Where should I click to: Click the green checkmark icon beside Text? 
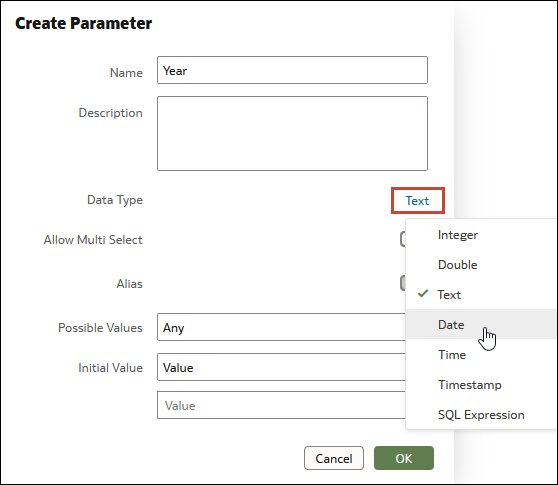point(423,294)
